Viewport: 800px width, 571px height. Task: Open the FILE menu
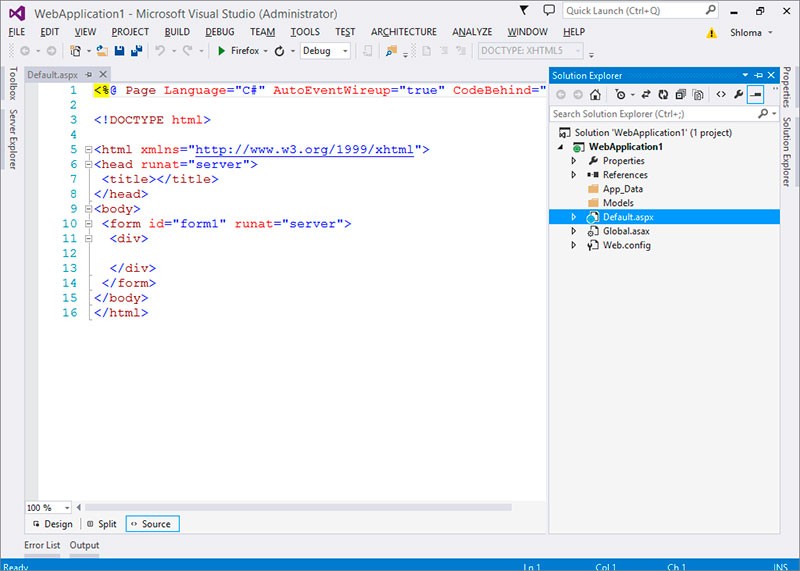(x=17, y=32)
